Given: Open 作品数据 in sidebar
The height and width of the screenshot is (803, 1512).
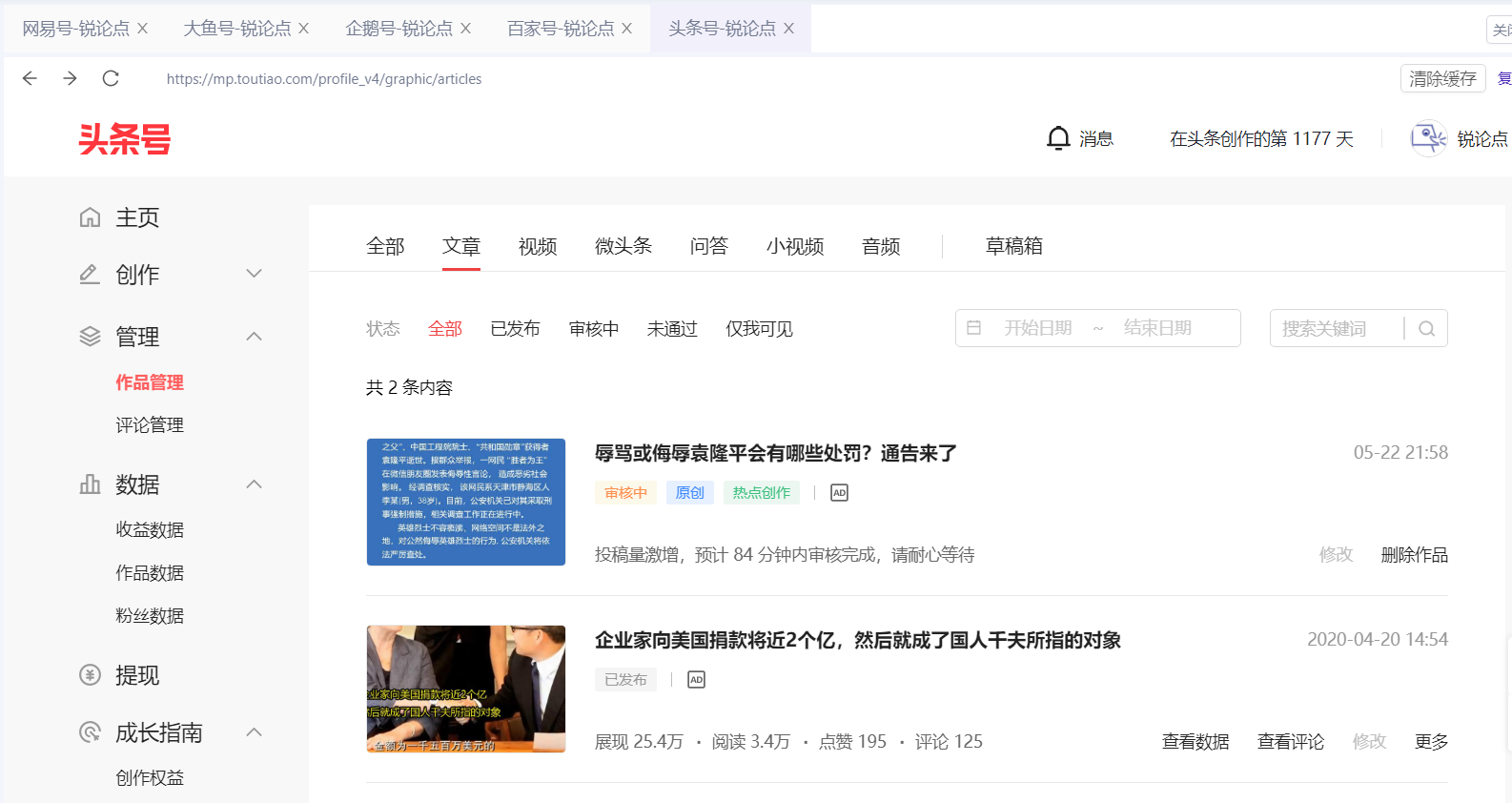Looking at the screenshot, I should click(150, 573).
